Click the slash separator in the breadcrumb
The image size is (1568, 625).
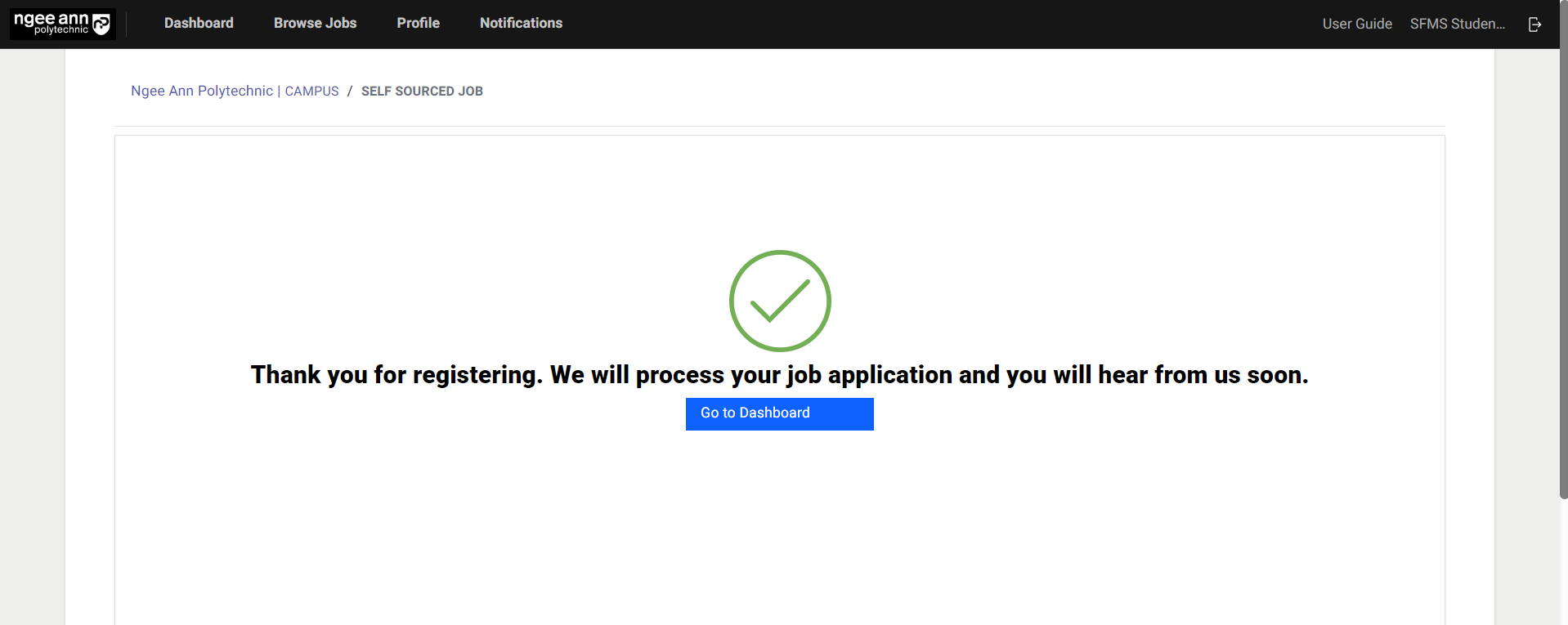pos(350,92)
